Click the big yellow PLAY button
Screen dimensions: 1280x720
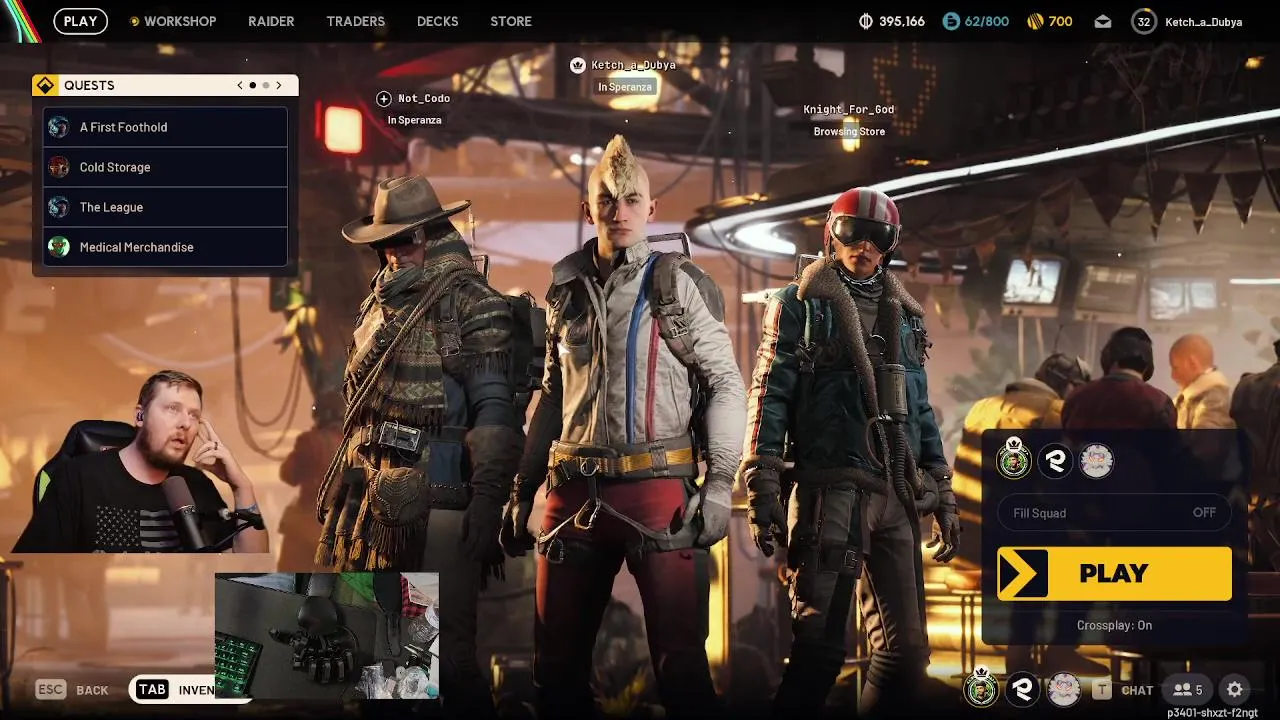coord(1114,573)
